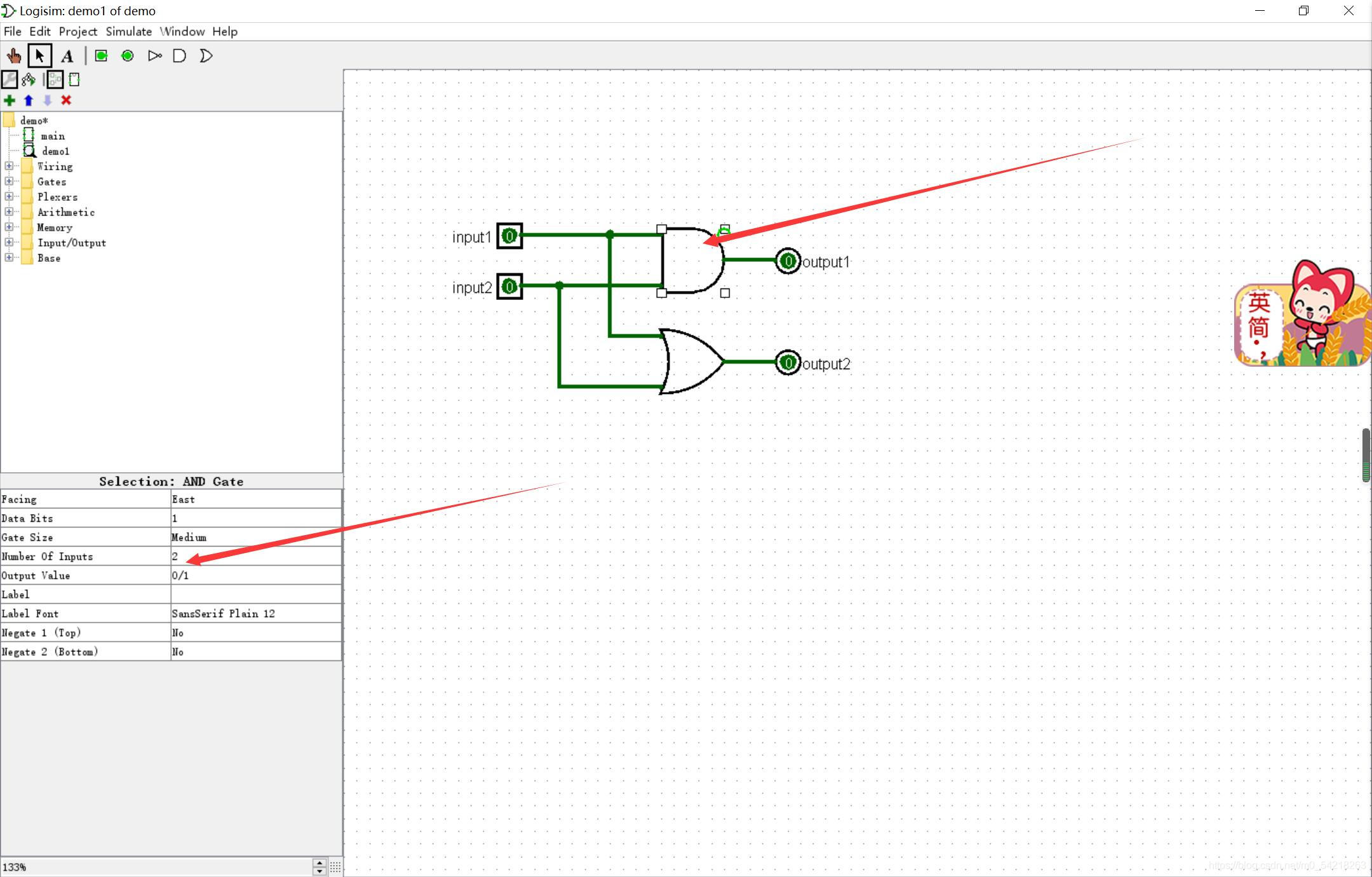Viewport: 1372px width, 877px height.
Task: Toggle input2 pin value
Action: [x=509, y=287]
